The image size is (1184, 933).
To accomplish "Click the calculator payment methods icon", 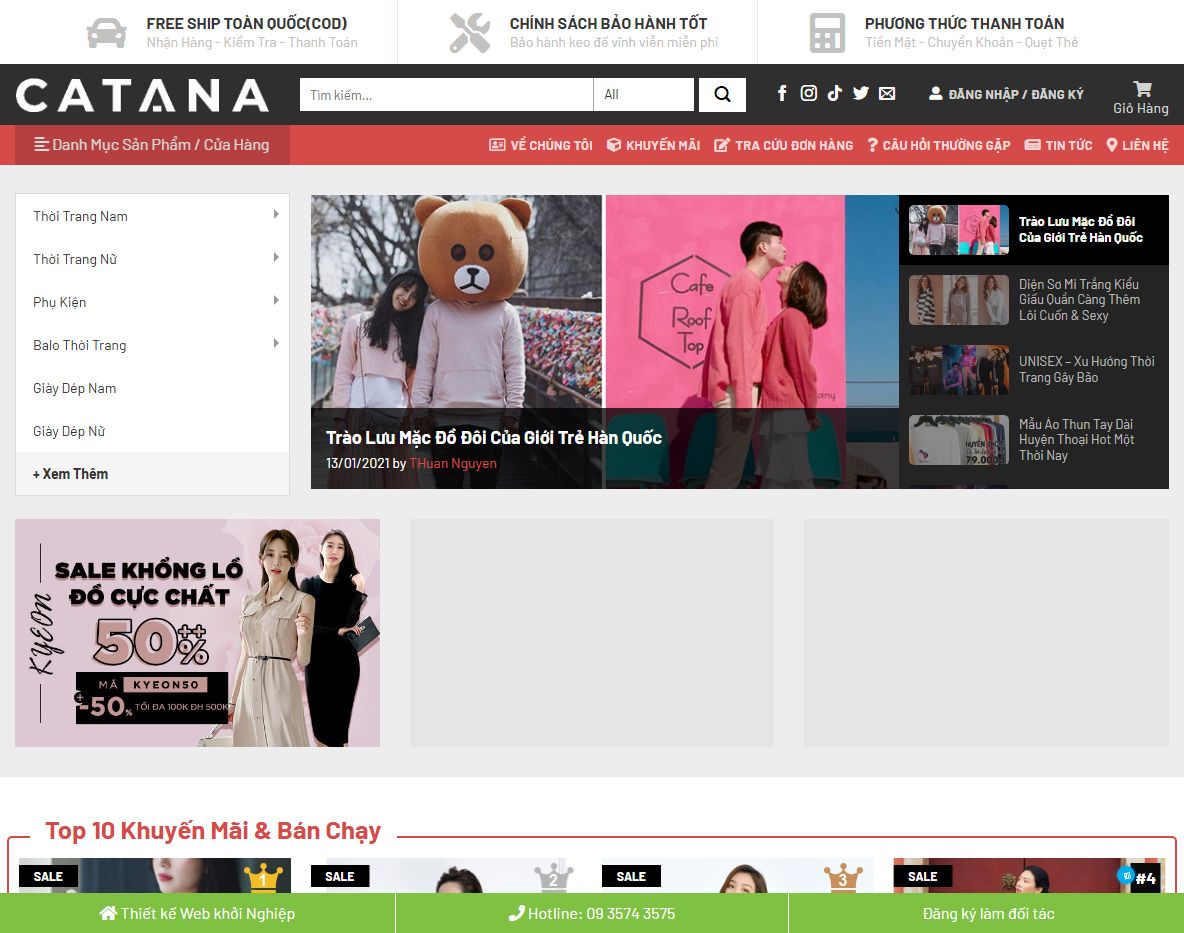I will [x=828, y=32].
